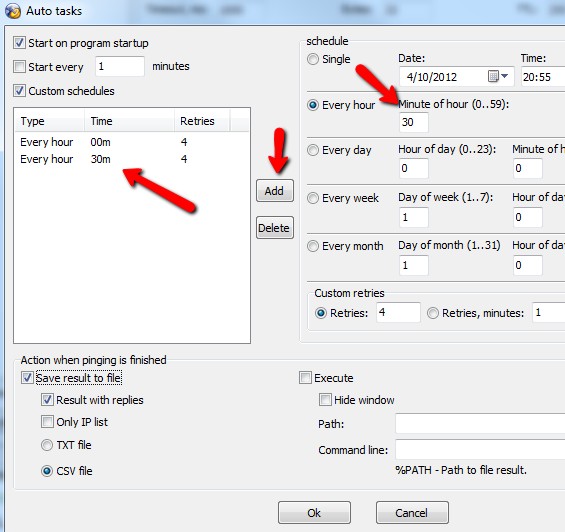The width and height of the screenshot is (565, 532).
Task: Click the Time field showing 20:55
Action: (543, 76)
